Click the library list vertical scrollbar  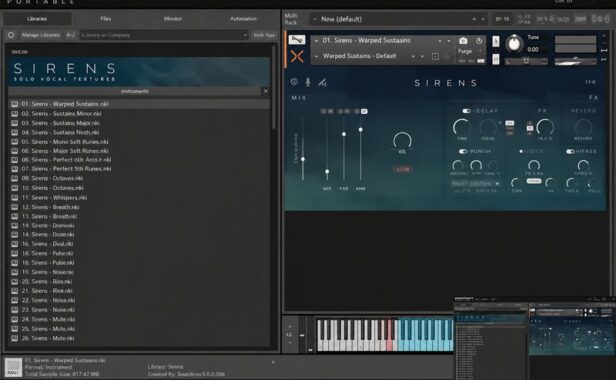[273, 88]
